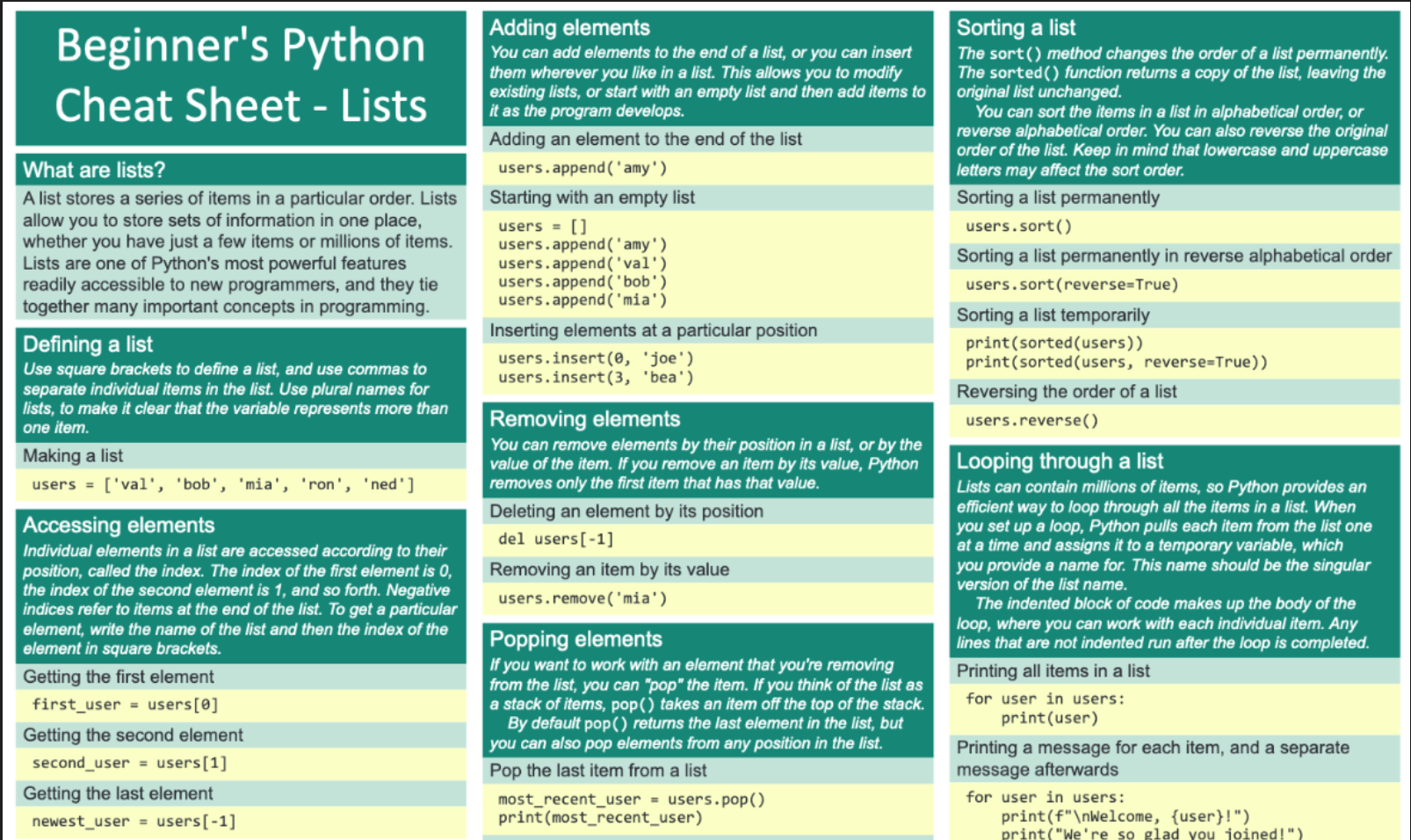The image size is (1411, 840).
Task: Click the 'Sorting a list temporarily' subheading
Action: coord(1053,315)
